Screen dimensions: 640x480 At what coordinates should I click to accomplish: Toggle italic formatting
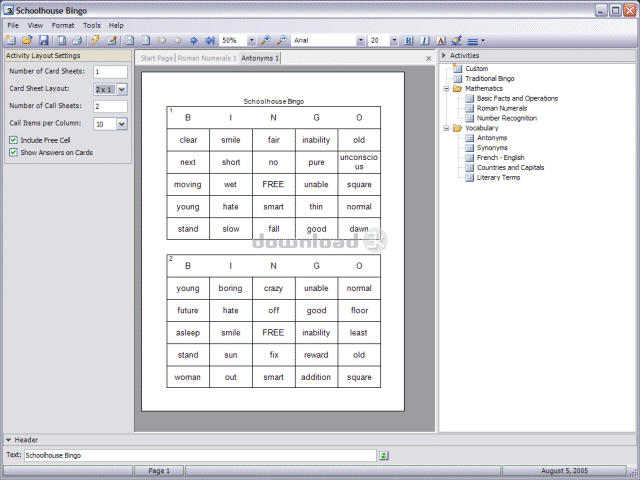[x=424, y=40]
